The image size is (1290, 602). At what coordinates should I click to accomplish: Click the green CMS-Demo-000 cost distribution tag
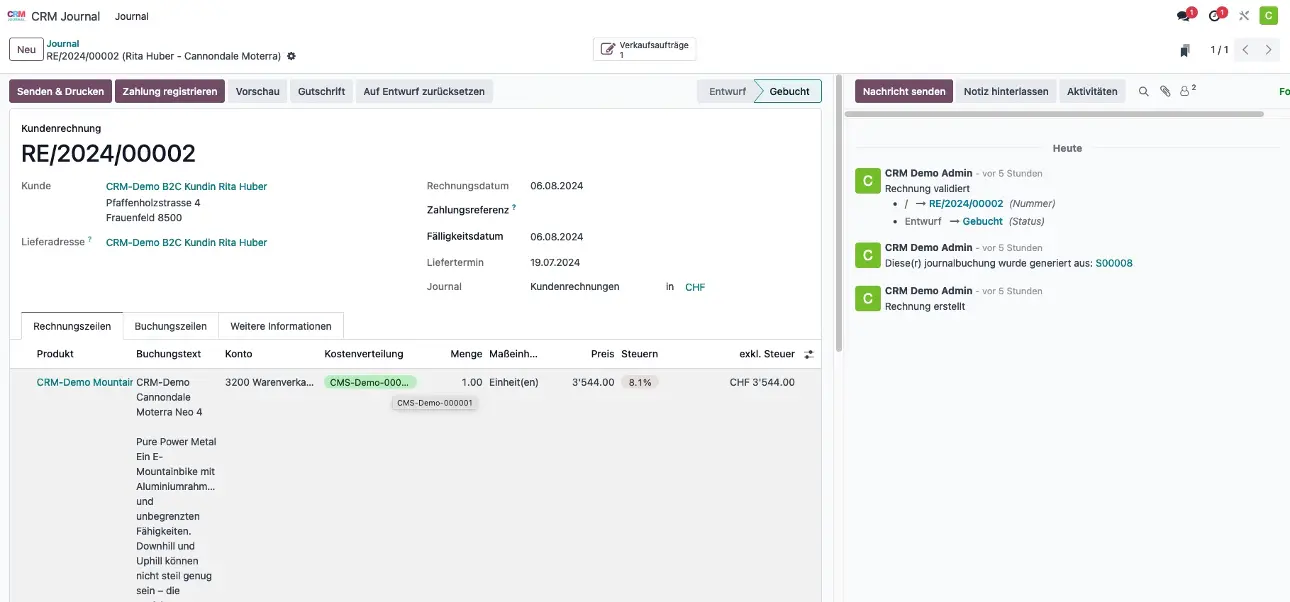[370, 382]
